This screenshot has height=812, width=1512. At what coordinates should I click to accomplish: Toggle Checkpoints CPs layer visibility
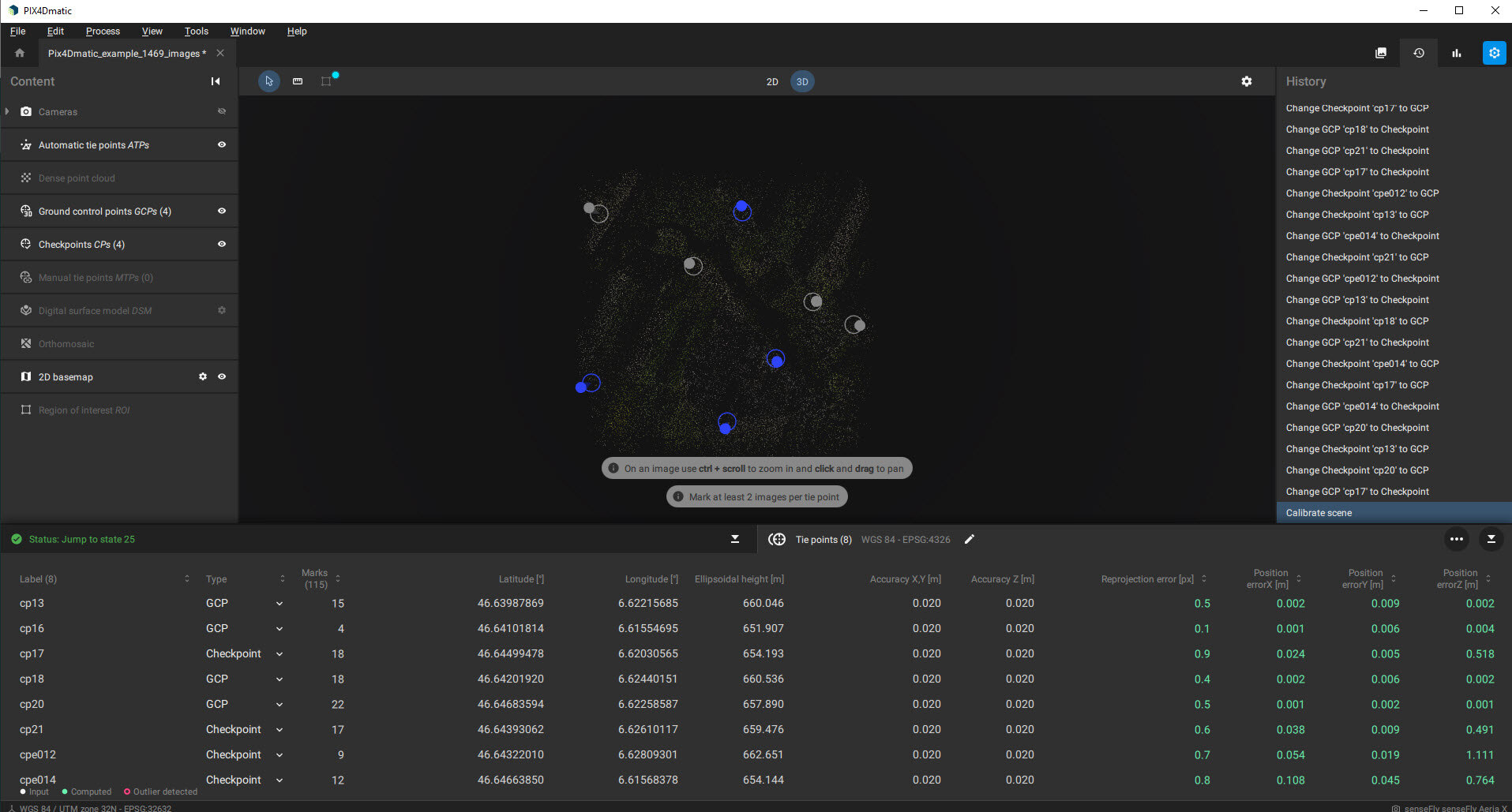point(222,244)
